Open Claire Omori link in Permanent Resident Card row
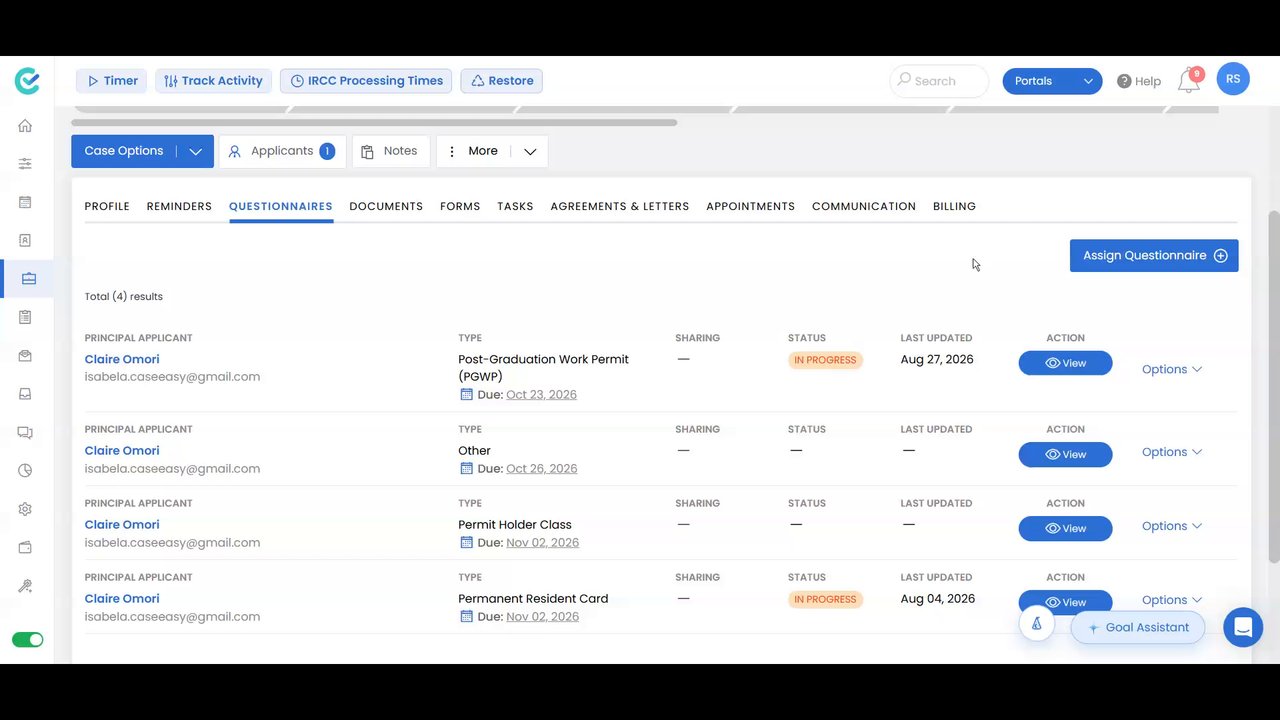The image size is (1280, 720). pos(122,599)
